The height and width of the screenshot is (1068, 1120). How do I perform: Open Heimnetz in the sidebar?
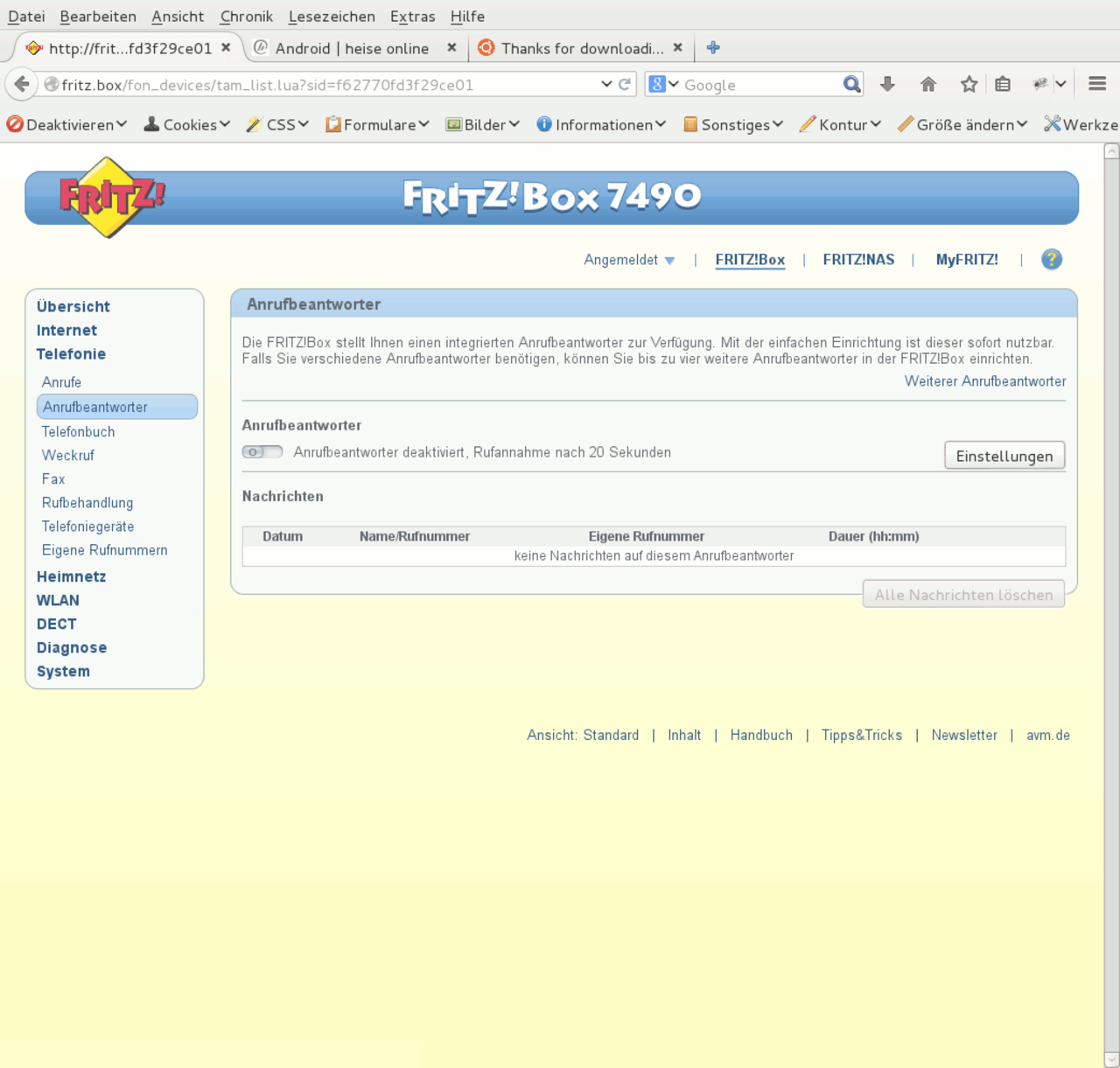72,576
